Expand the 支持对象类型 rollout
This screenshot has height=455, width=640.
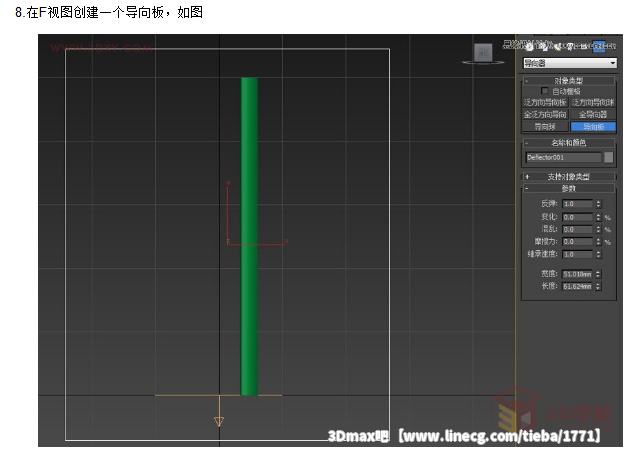569,176
